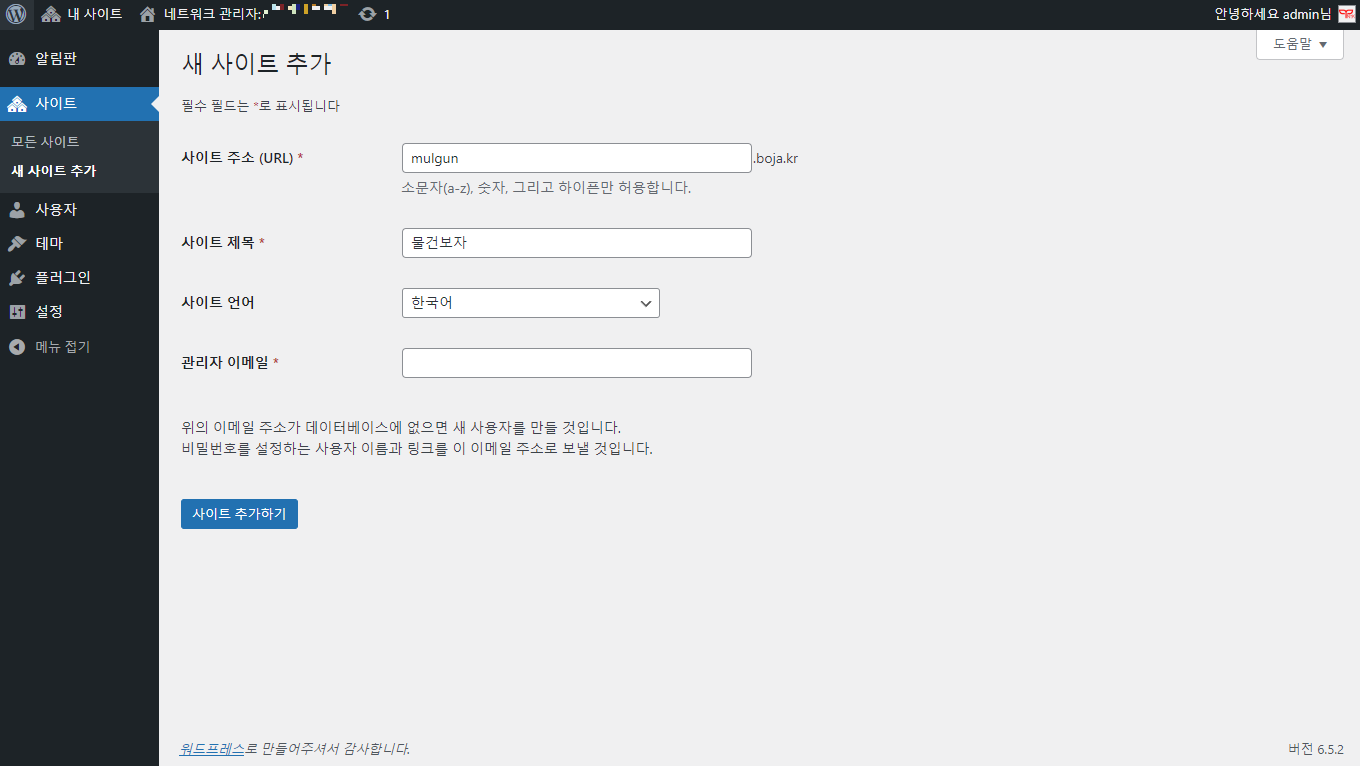
Task: Click the 테마 brush icon
Action: tap(17, 244)
